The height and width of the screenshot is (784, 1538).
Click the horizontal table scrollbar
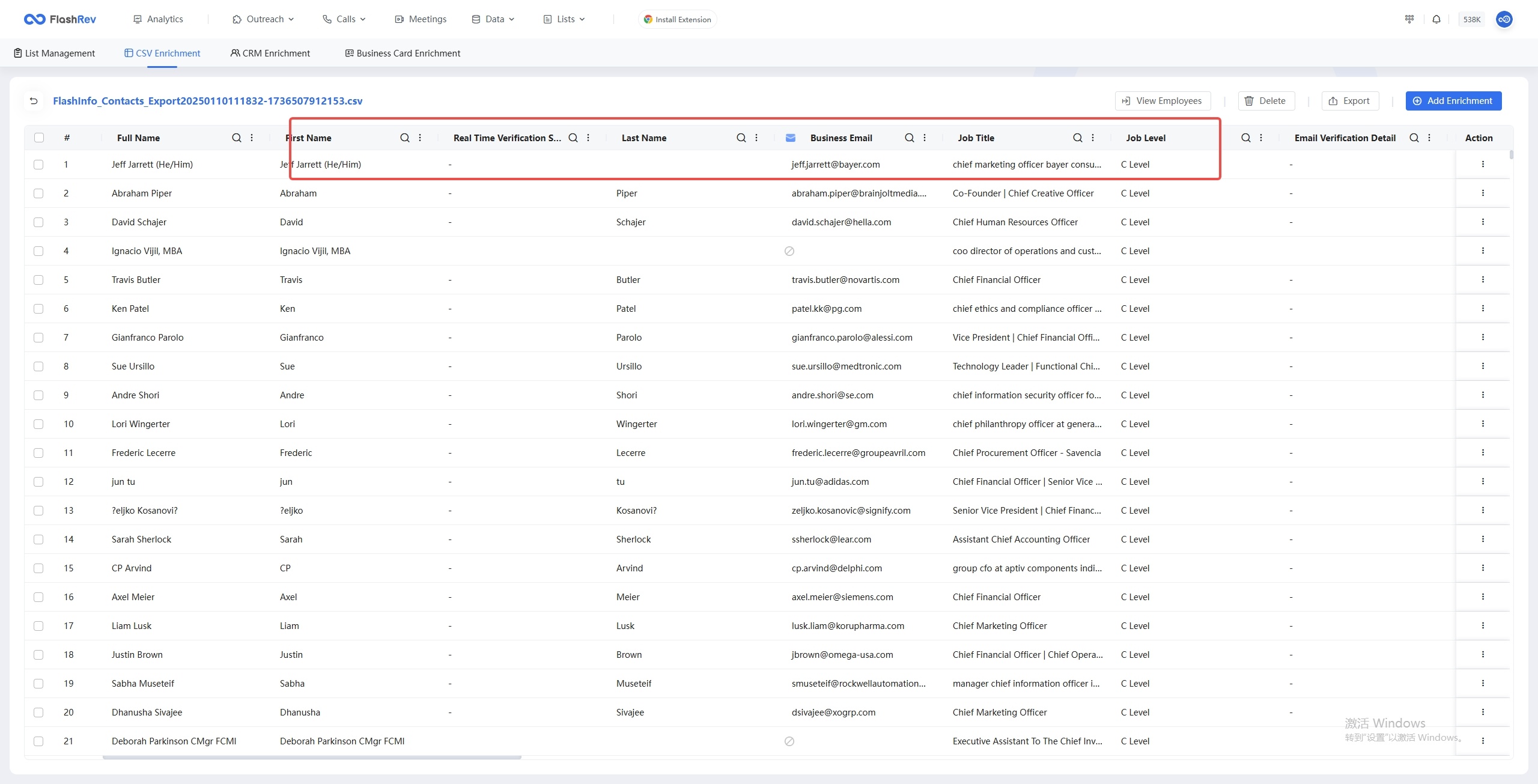pyautogui.click(x=312, y=758)
